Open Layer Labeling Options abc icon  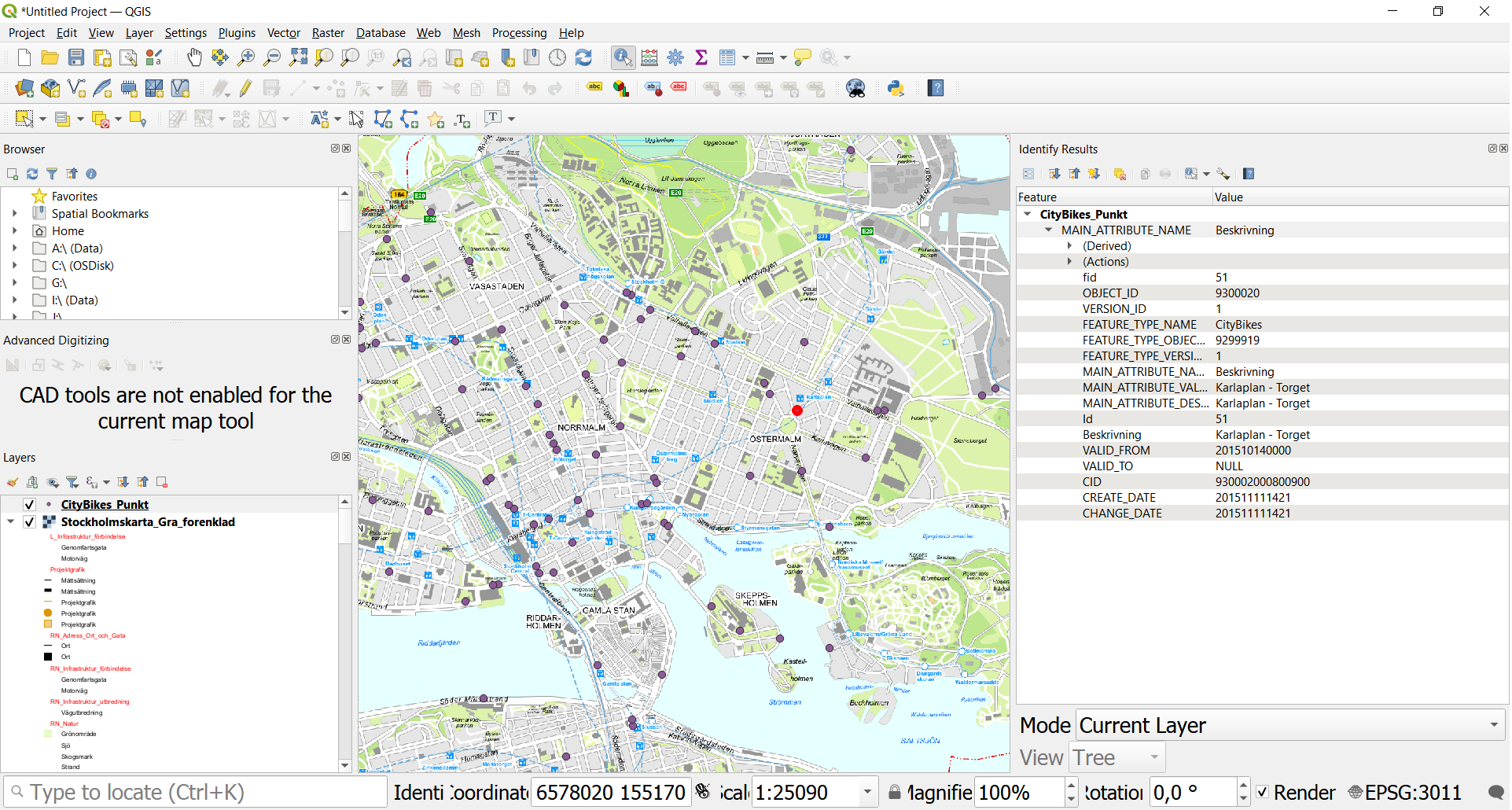(595, 87)
